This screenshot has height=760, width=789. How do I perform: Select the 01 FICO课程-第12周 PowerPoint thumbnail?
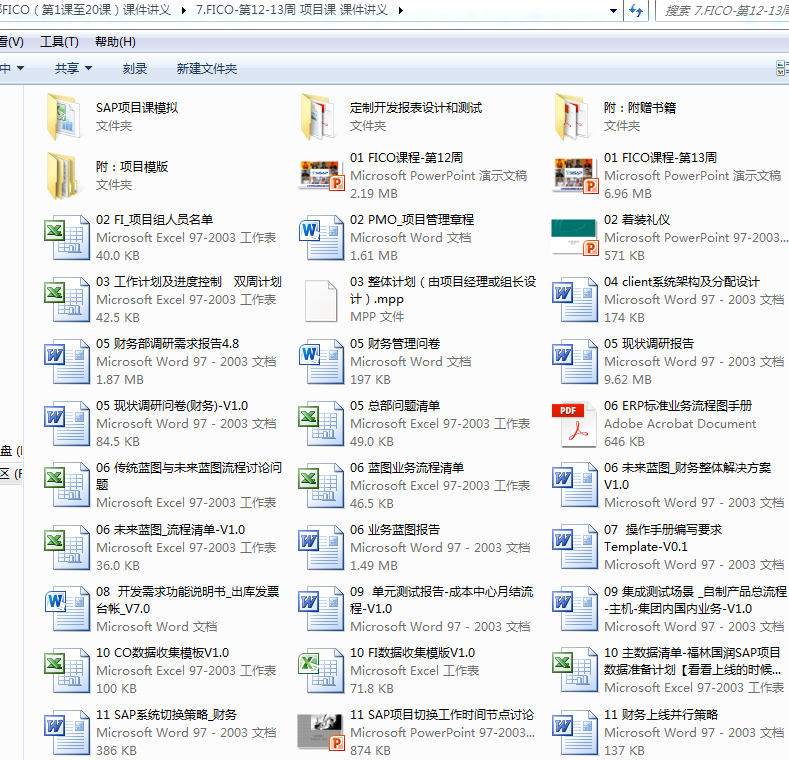coord(321,175)
